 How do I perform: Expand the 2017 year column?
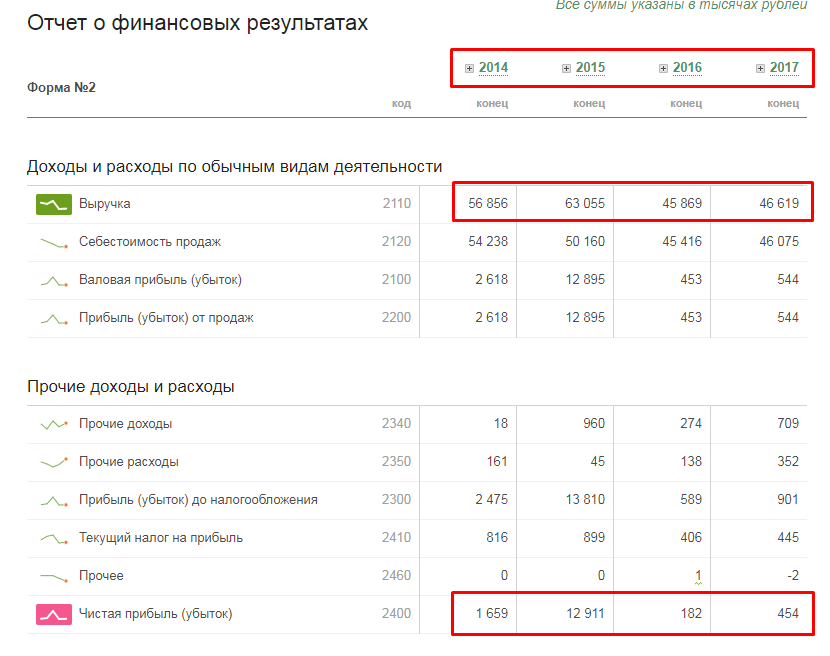click(x=760, y=68)
